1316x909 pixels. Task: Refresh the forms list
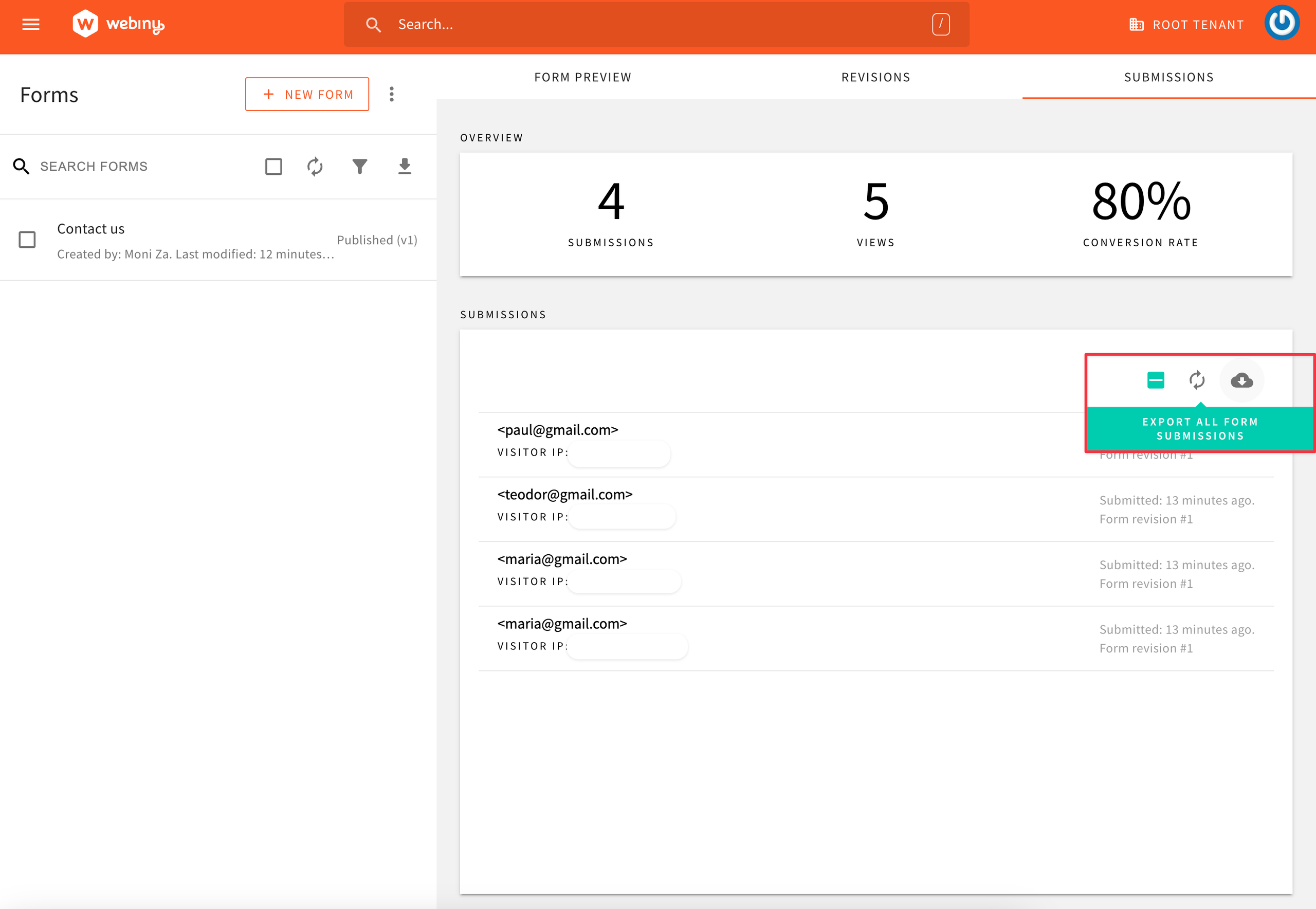[x=315, y=166]
